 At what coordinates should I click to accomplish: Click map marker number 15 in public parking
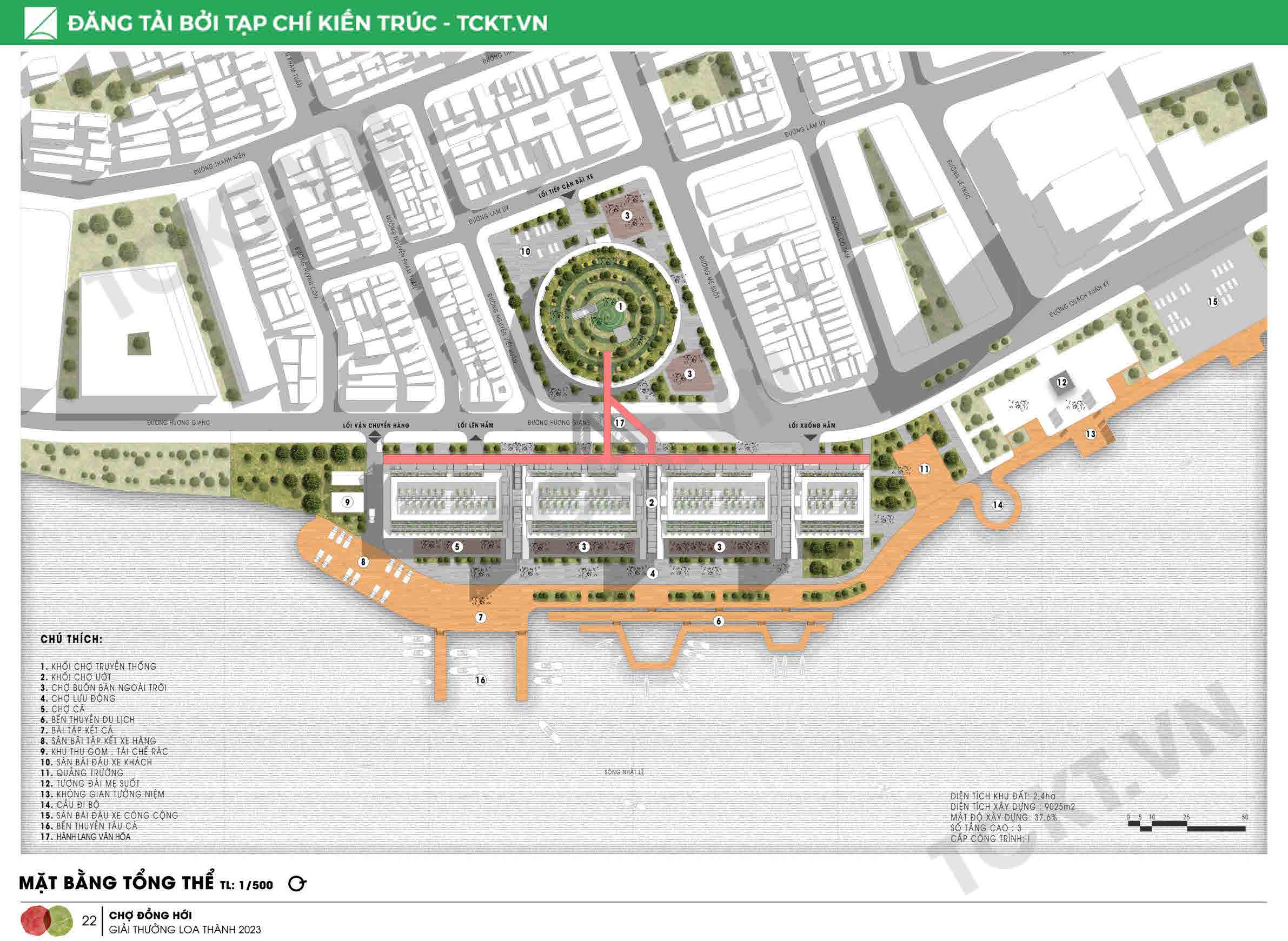(x=1212, y=302)
